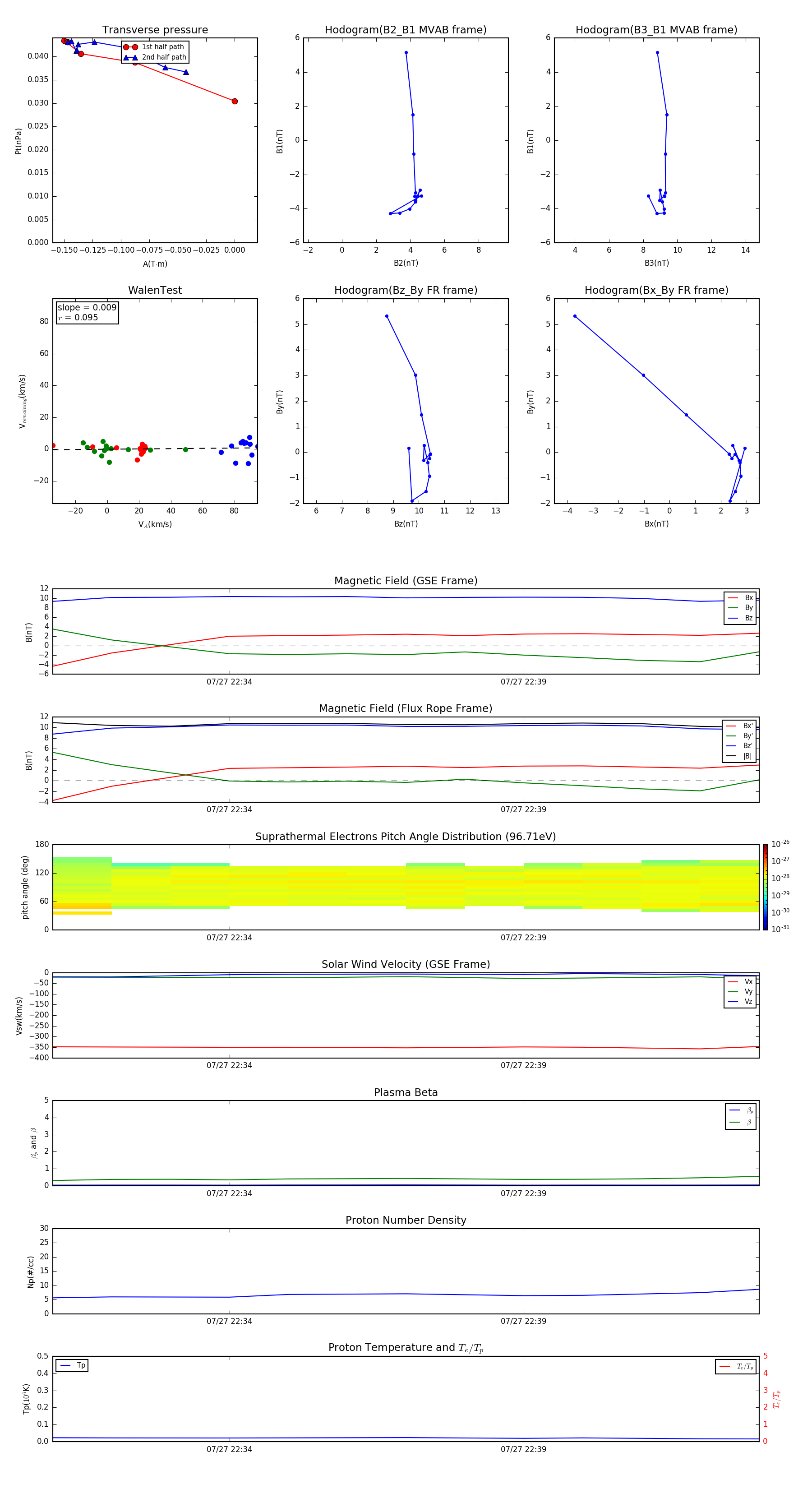Select the 10^-26 colorbar tick label
812x1489 pixels.
pyautogui.click(x=780, y=844)
